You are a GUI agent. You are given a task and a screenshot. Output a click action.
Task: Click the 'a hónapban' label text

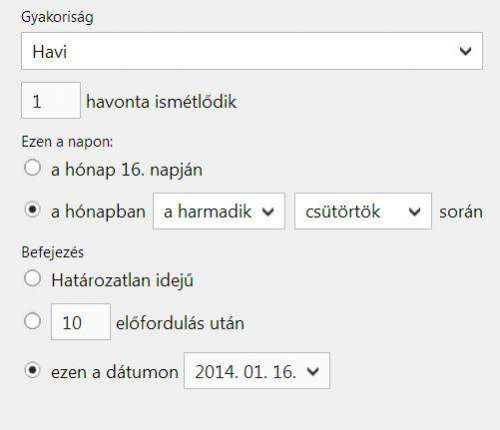click(x=98, y=212)
